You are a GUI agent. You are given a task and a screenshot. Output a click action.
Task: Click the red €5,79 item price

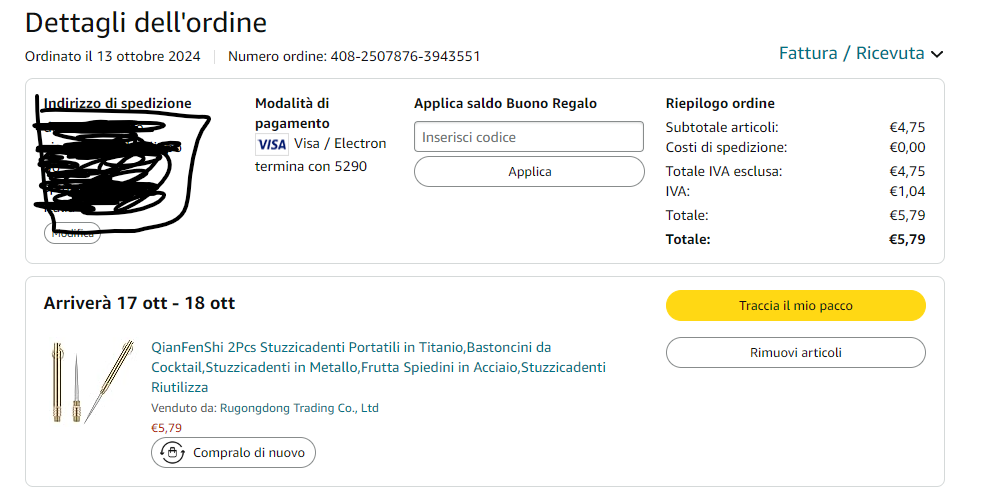[x=166, y=428]
